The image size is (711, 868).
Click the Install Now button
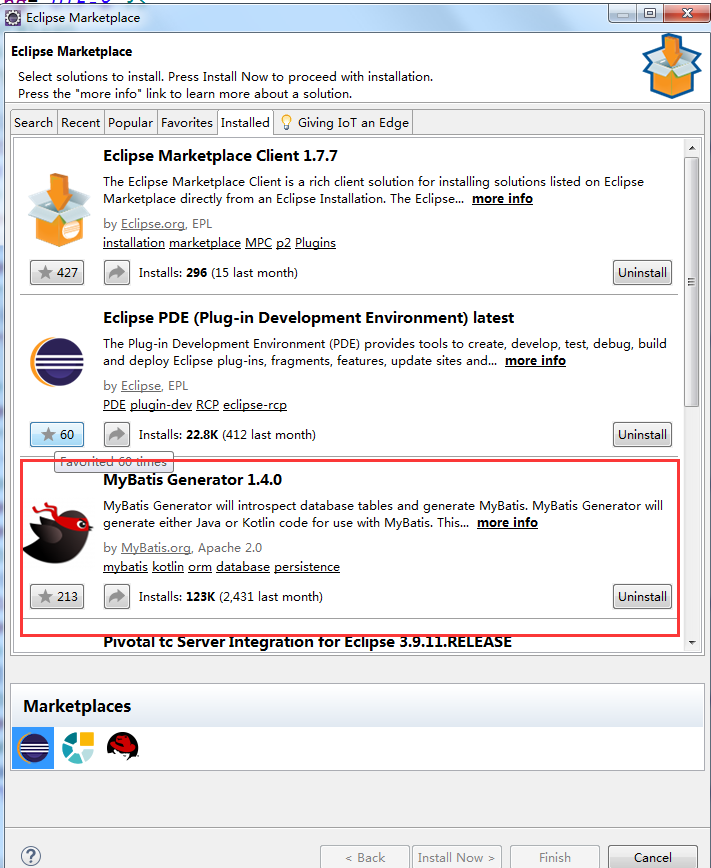pyautogui.click(x=457, y=857)
